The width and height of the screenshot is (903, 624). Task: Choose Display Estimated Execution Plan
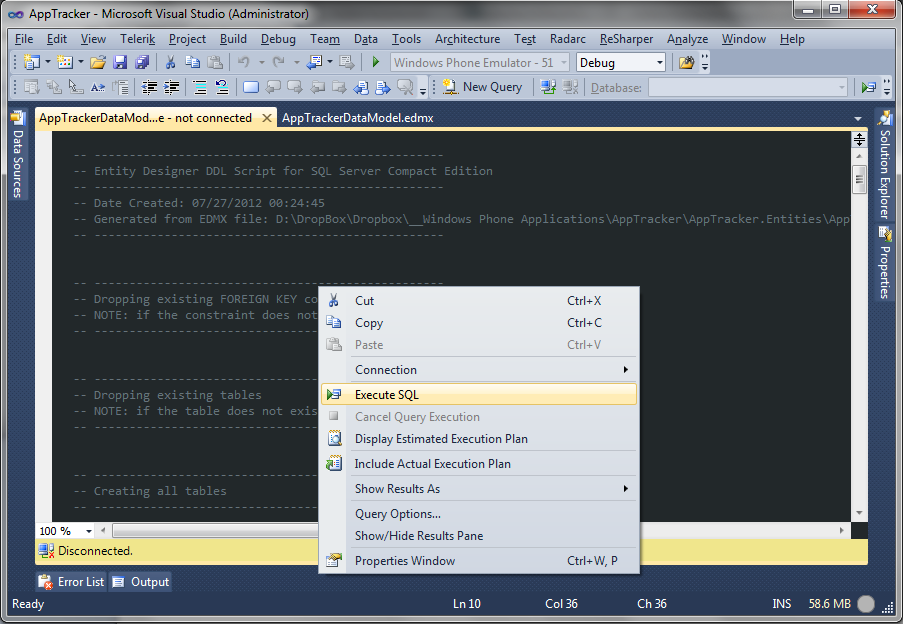tap(479, 439)
